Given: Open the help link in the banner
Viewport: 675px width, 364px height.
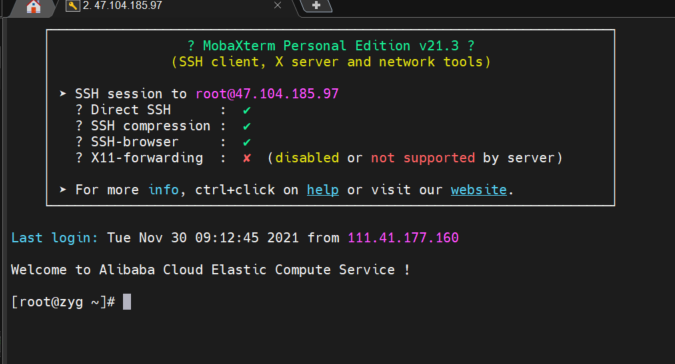Looking at the screenshot, I should point(322,190).
